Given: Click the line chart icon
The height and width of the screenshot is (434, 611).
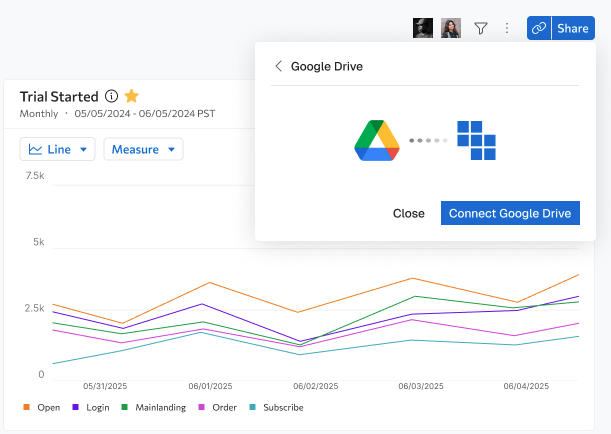Looking at the screenshot, I should 35,149.
